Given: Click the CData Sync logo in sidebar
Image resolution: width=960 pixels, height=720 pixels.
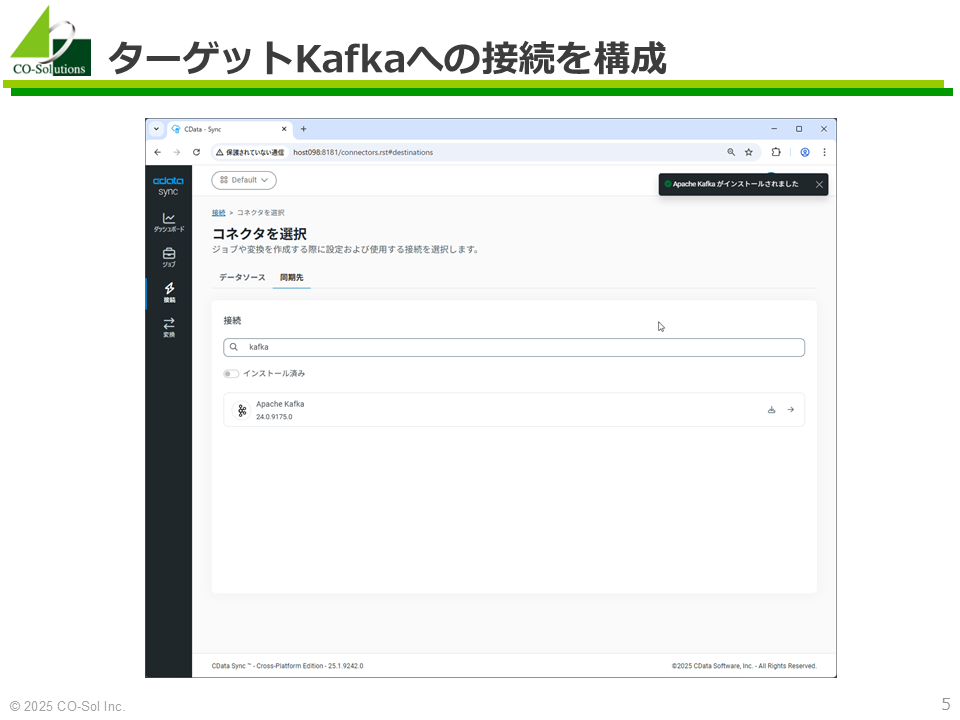Looking at the screenshot, I should [x=168, y=186].
